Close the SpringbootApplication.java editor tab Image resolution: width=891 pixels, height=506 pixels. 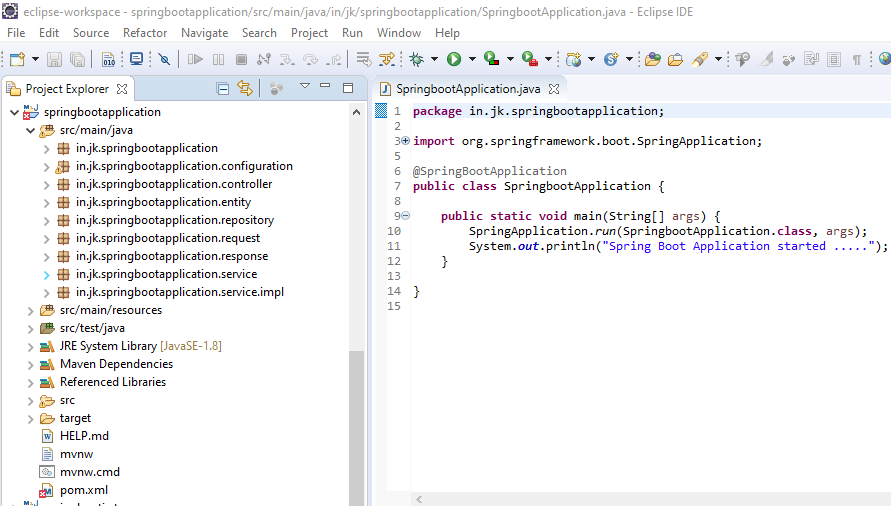(554, 89)
